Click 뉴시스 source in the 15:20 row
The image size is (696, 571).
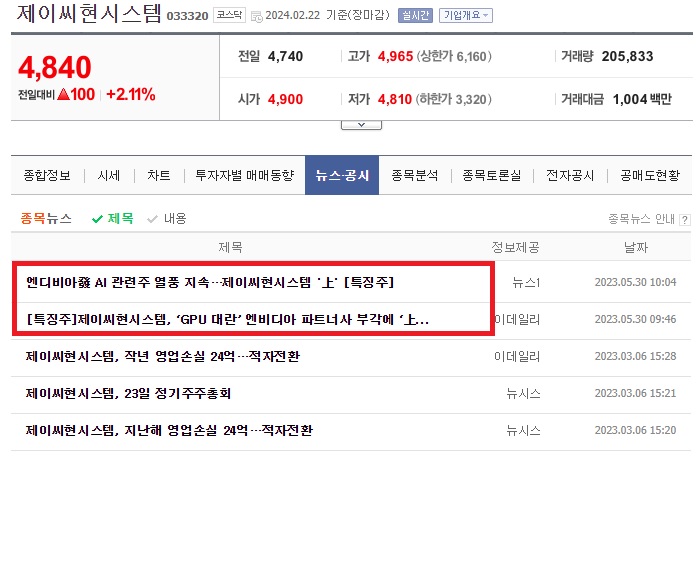(523, 430)
